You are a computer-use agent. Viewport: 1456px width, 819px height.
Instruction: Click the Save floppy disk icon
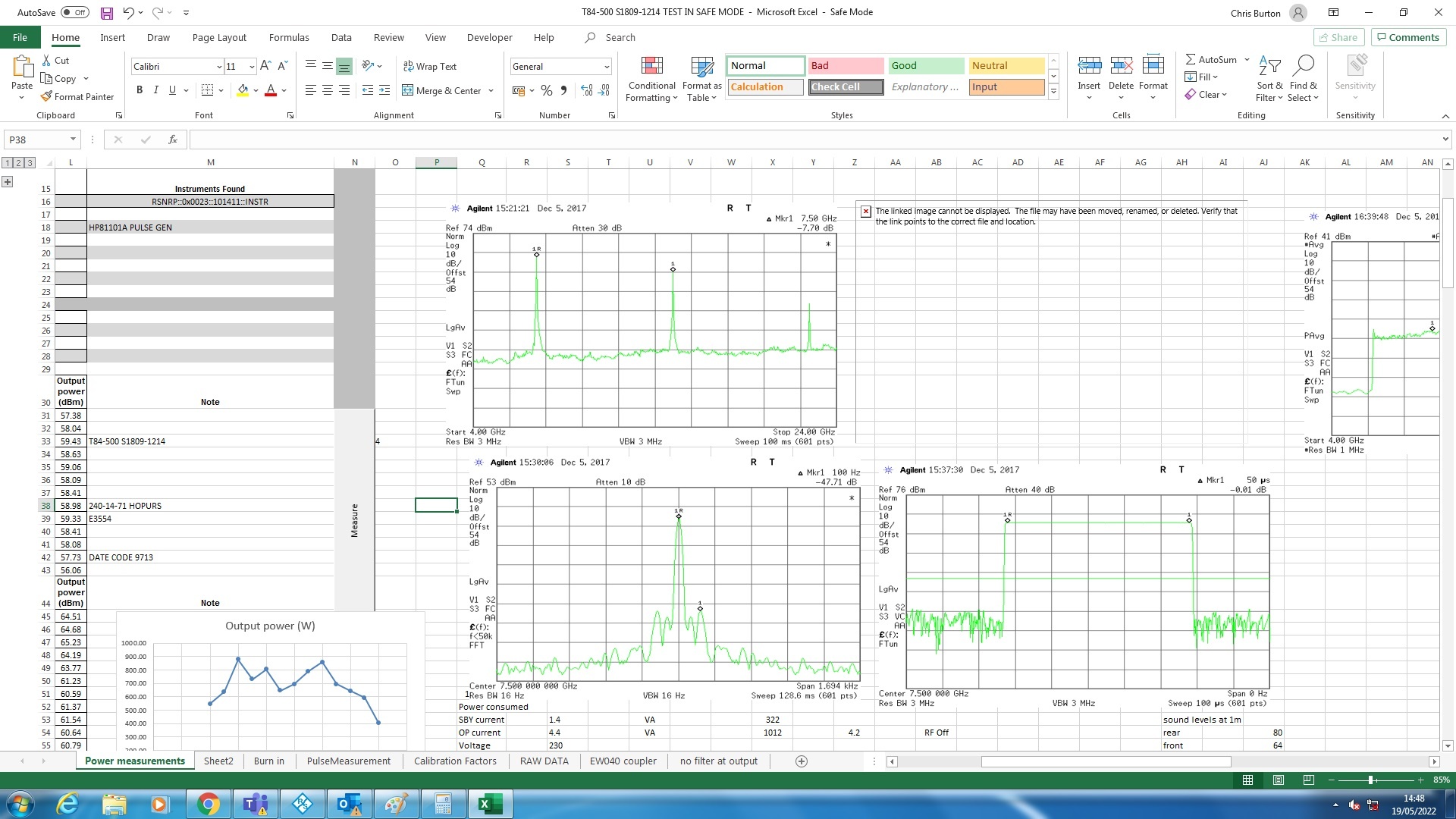[107, 13]
